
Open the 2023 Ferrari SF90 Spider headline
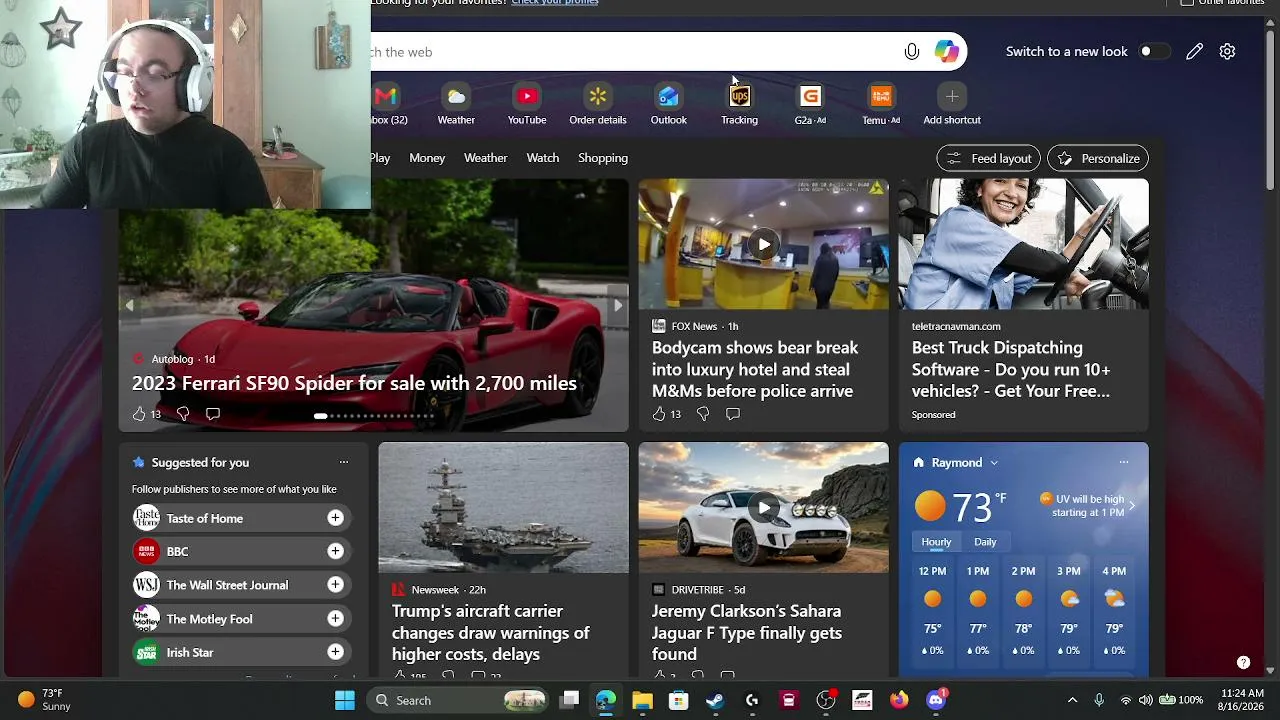(x=354, y=383)
